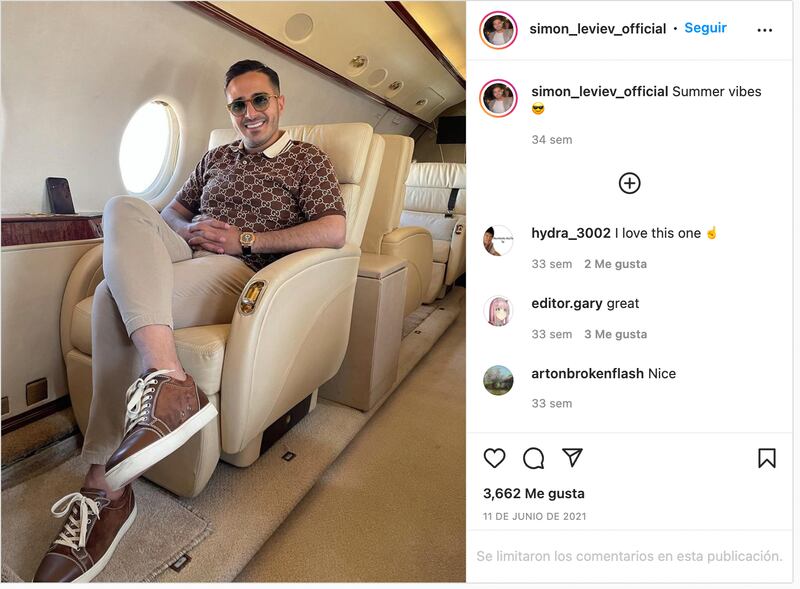Save the post with the bookmark icon
The height and width of the screenshot is (589, 800).
tap(767, 458)
